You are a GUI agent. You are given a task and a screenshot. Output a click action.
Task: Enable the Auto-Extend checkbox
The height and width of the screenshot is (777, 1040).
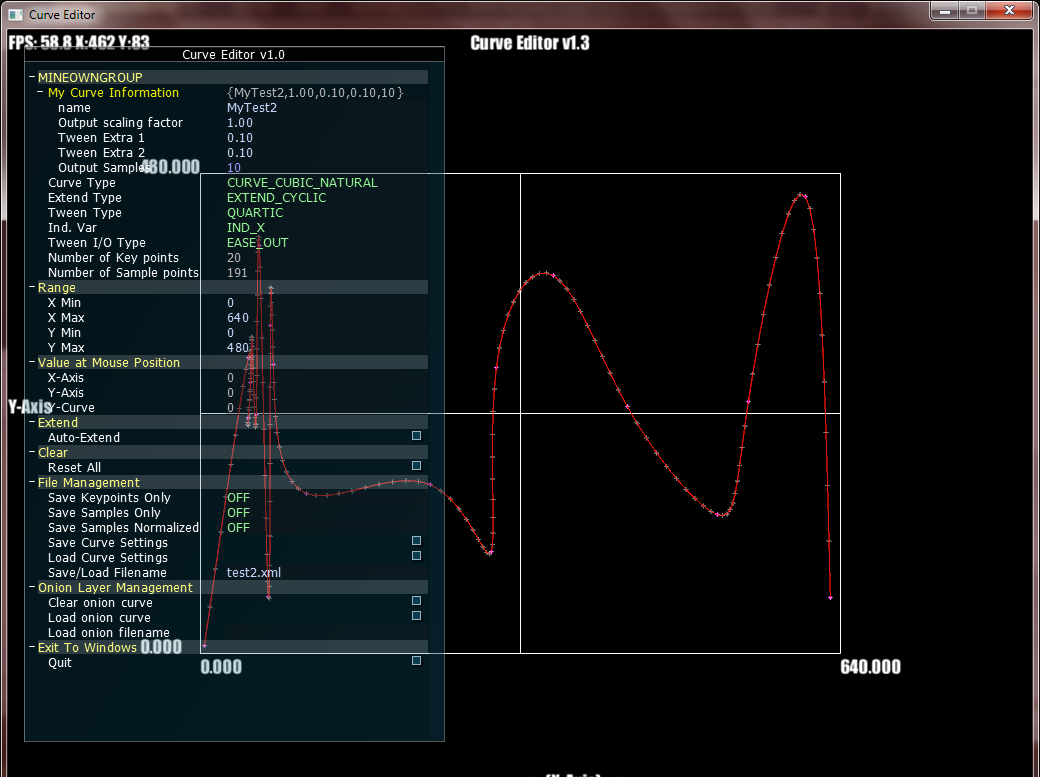click(x=415, y=435)
